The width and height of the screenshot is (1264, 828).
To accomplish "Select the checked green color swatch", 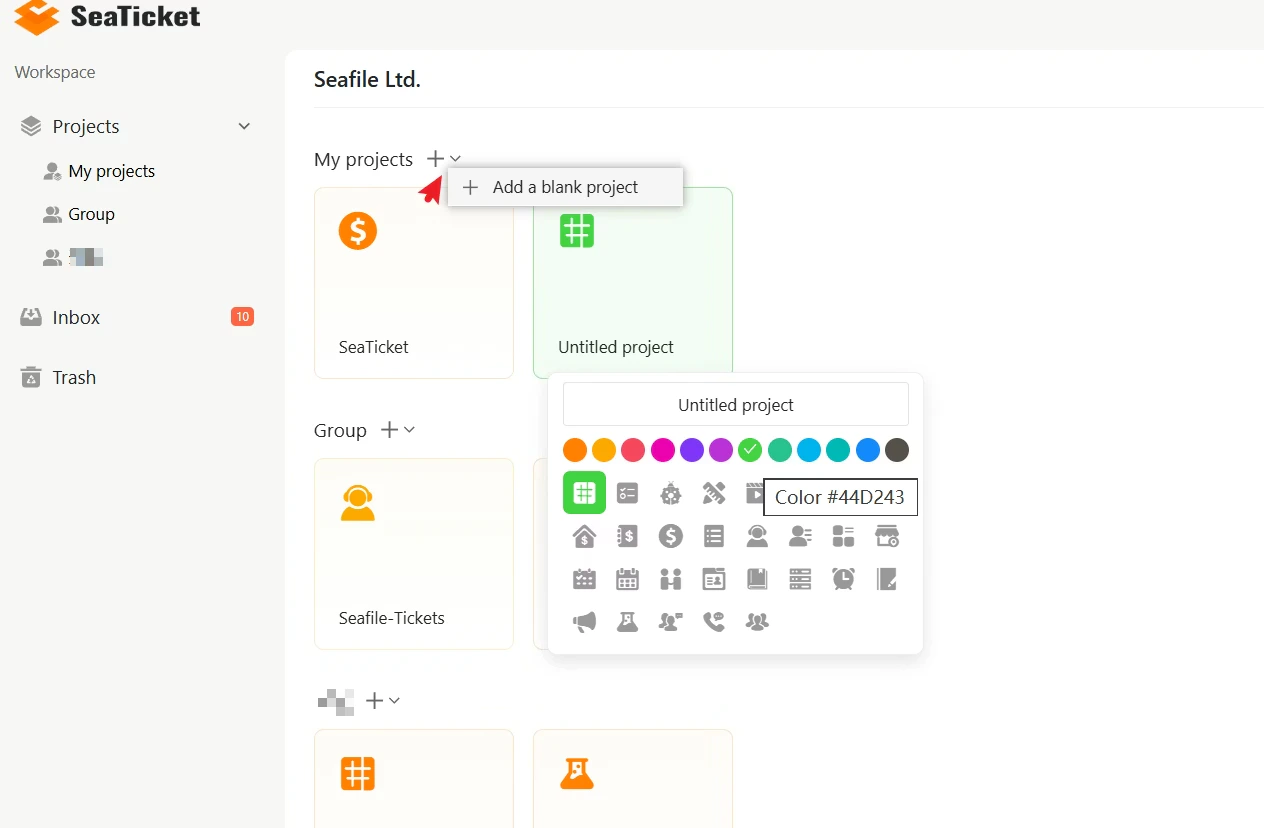I will pyautogui.click(x=750, y=450).
